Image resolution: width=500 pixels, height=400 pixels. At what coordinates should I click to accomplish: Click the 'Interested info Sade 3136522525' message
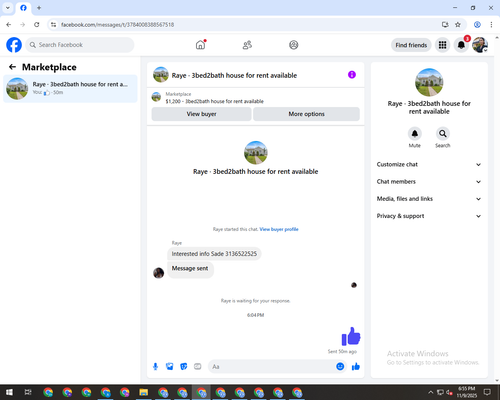click(214, 254)
